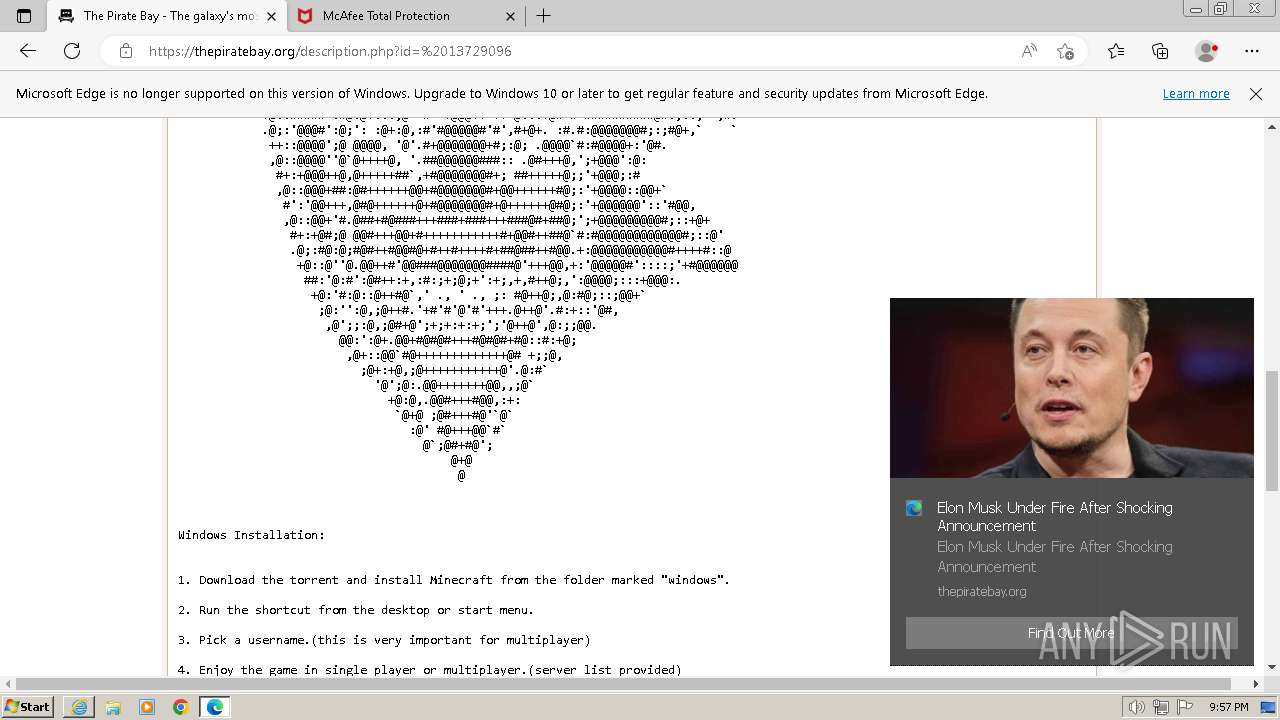Open Action Center flag tray icon
Viewport: 1280px width, 720px height.
pos(1185,707)
